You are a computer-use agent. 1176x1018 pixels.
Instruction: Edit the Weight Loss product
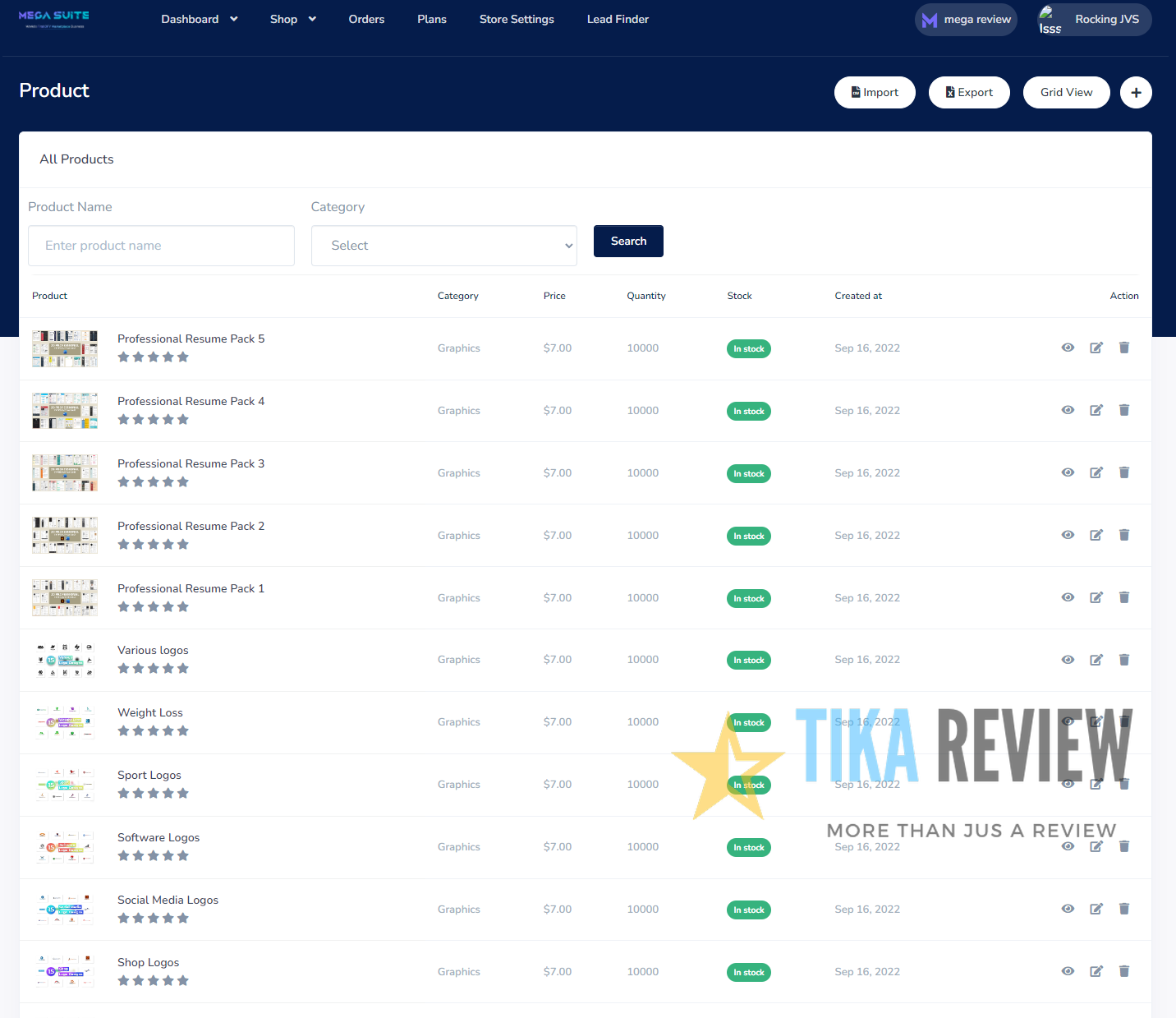[1096, 721]
